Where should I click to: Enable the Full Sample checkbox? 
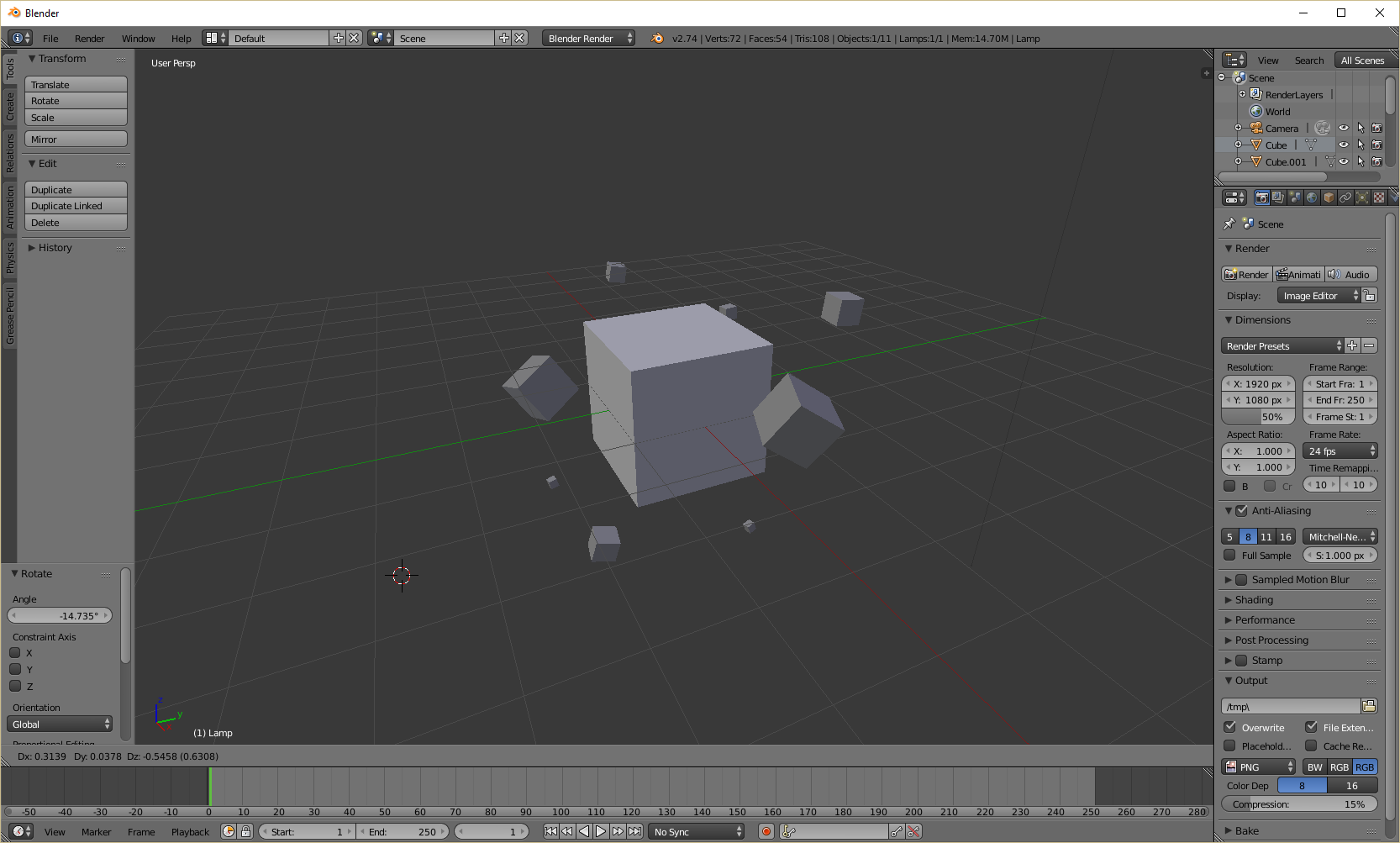pos(1229,556)
